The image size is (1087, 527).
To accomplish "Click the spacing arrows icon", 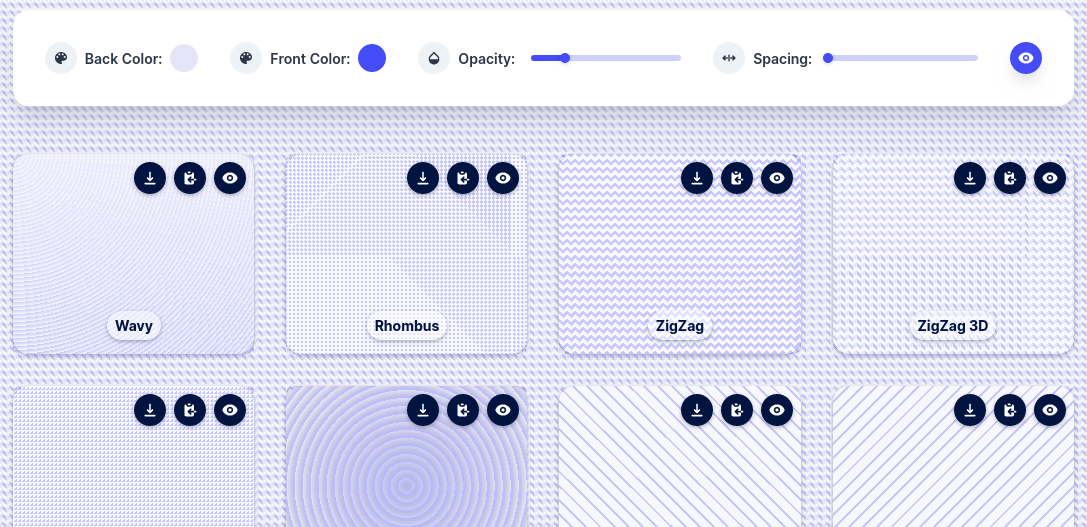I will pos(729,58).
